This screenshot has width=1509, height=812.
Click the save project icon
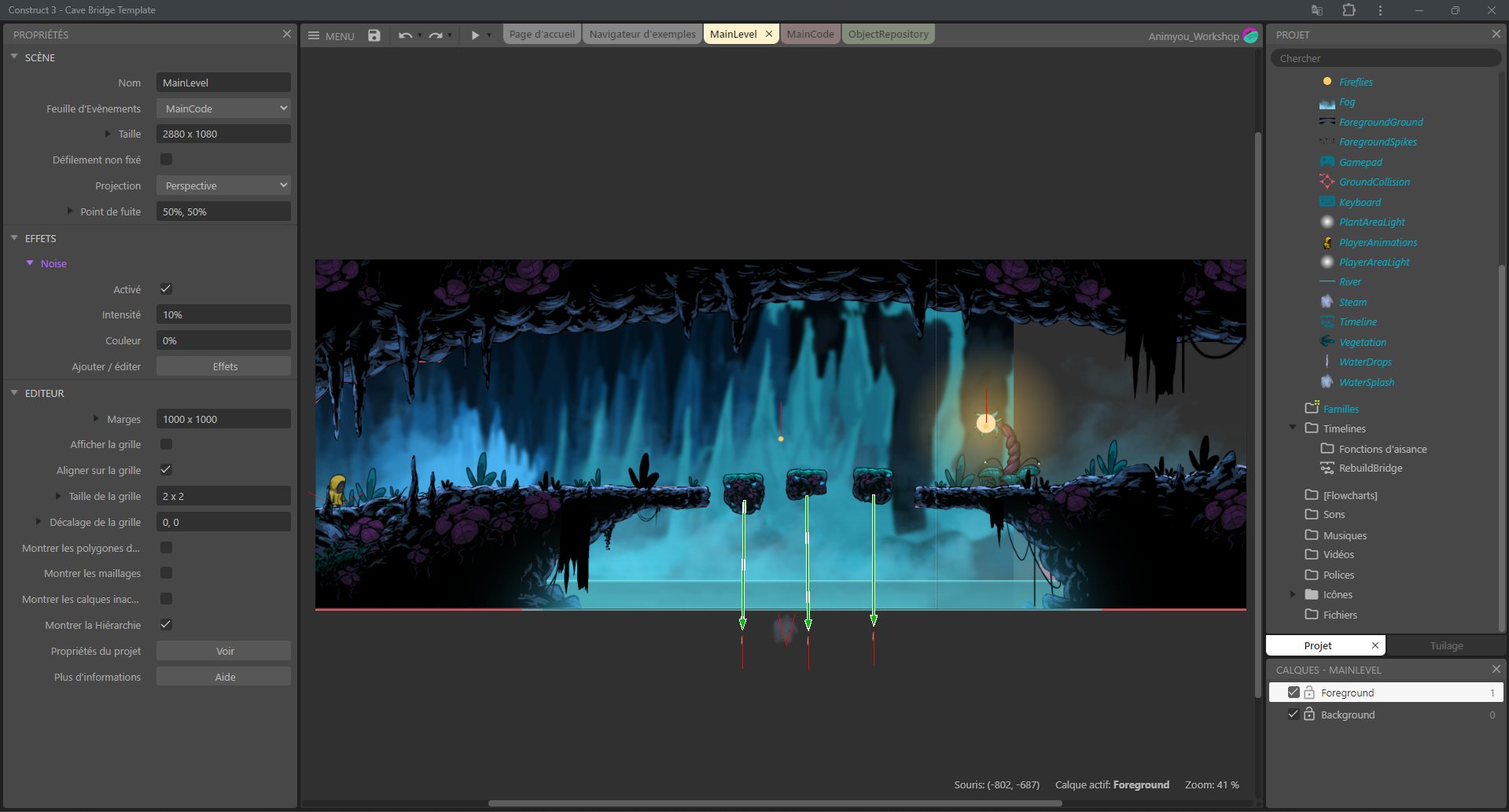[x=374, y=35]
